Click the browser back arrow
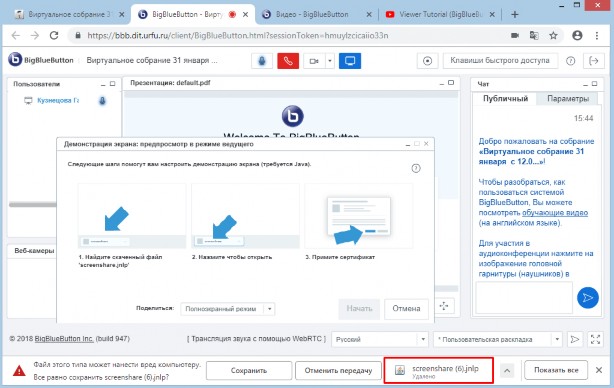 pos(16,36)
